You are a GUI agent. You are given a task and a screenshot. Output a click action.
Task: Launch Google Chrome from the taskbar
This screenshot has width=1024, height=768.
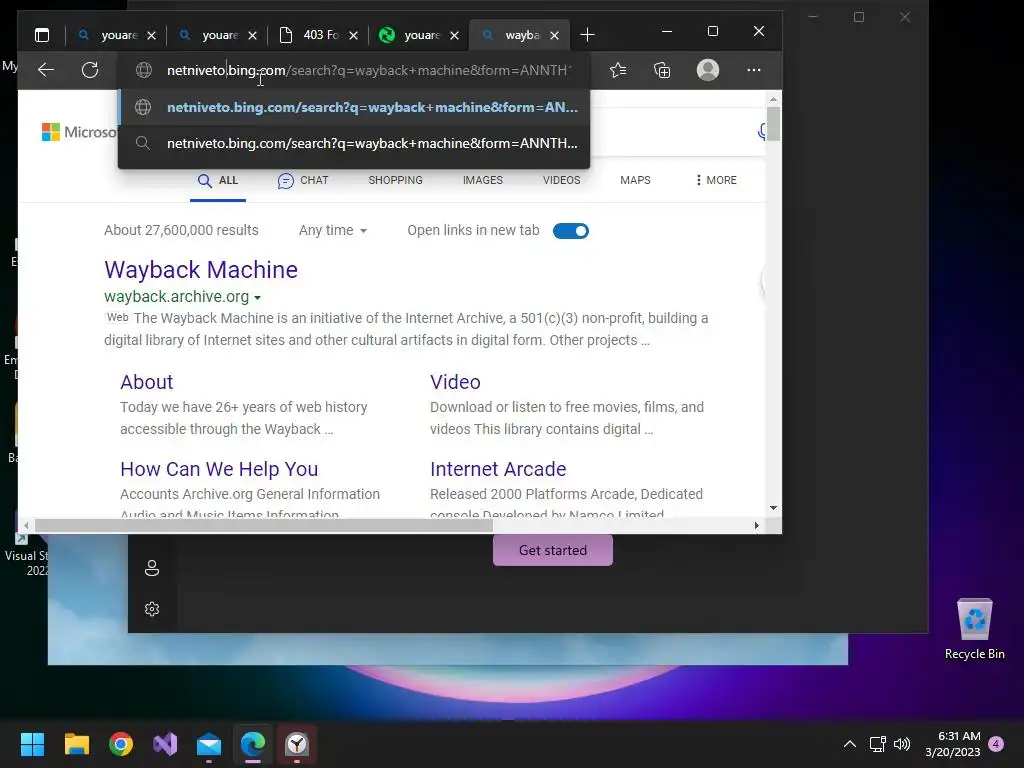coord(121,744)
